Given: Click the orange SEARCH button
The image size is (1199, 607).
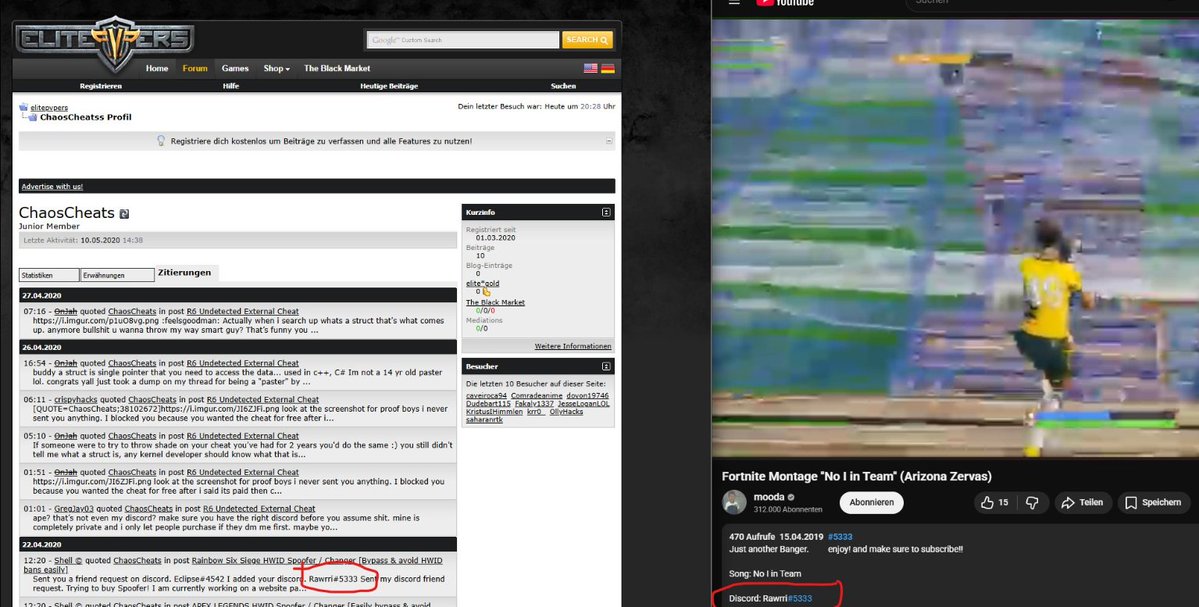Looking at the screenshot, I should click(587, 40).
